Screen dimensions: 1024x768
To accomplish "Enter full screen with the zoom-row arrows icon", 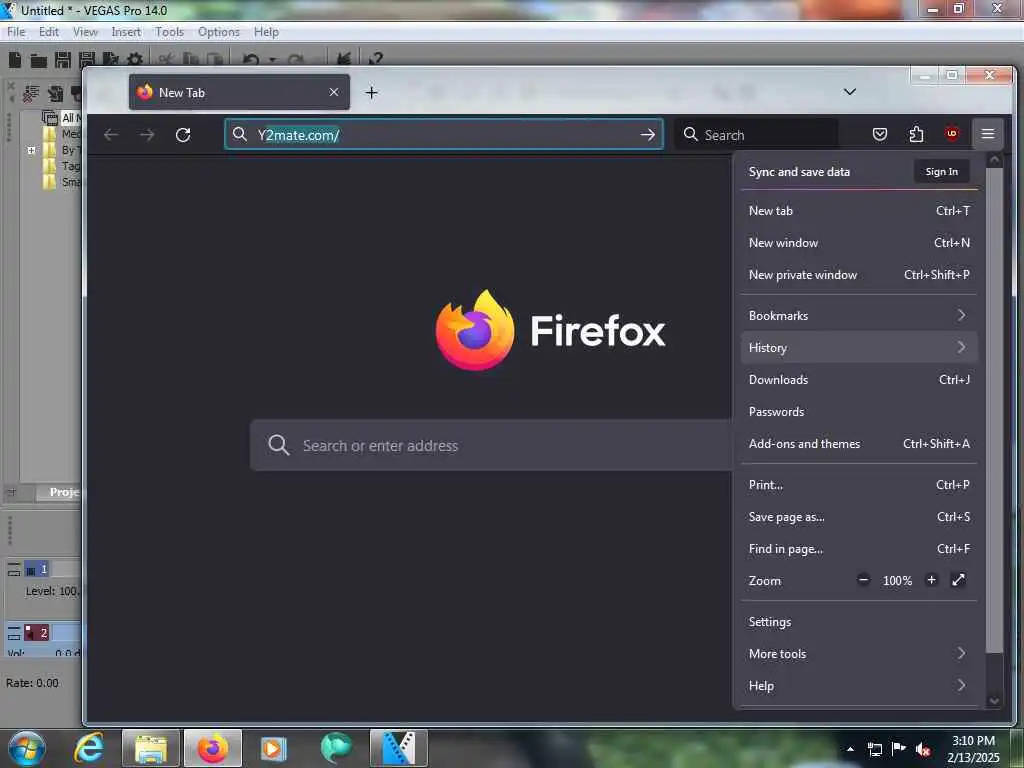I will [958, 580].
